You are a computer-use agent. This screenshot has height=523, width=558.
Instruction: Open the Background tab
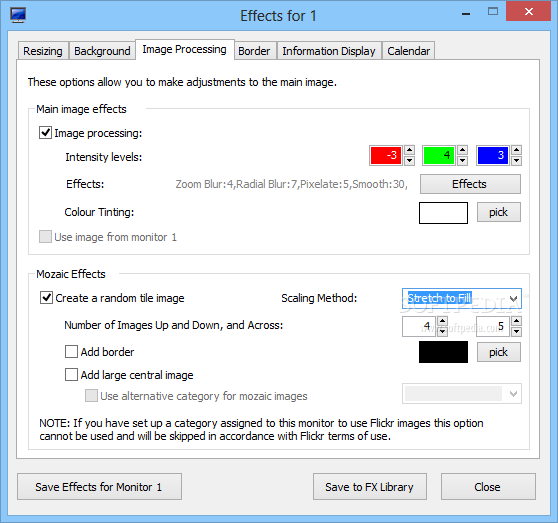point(102,51)
